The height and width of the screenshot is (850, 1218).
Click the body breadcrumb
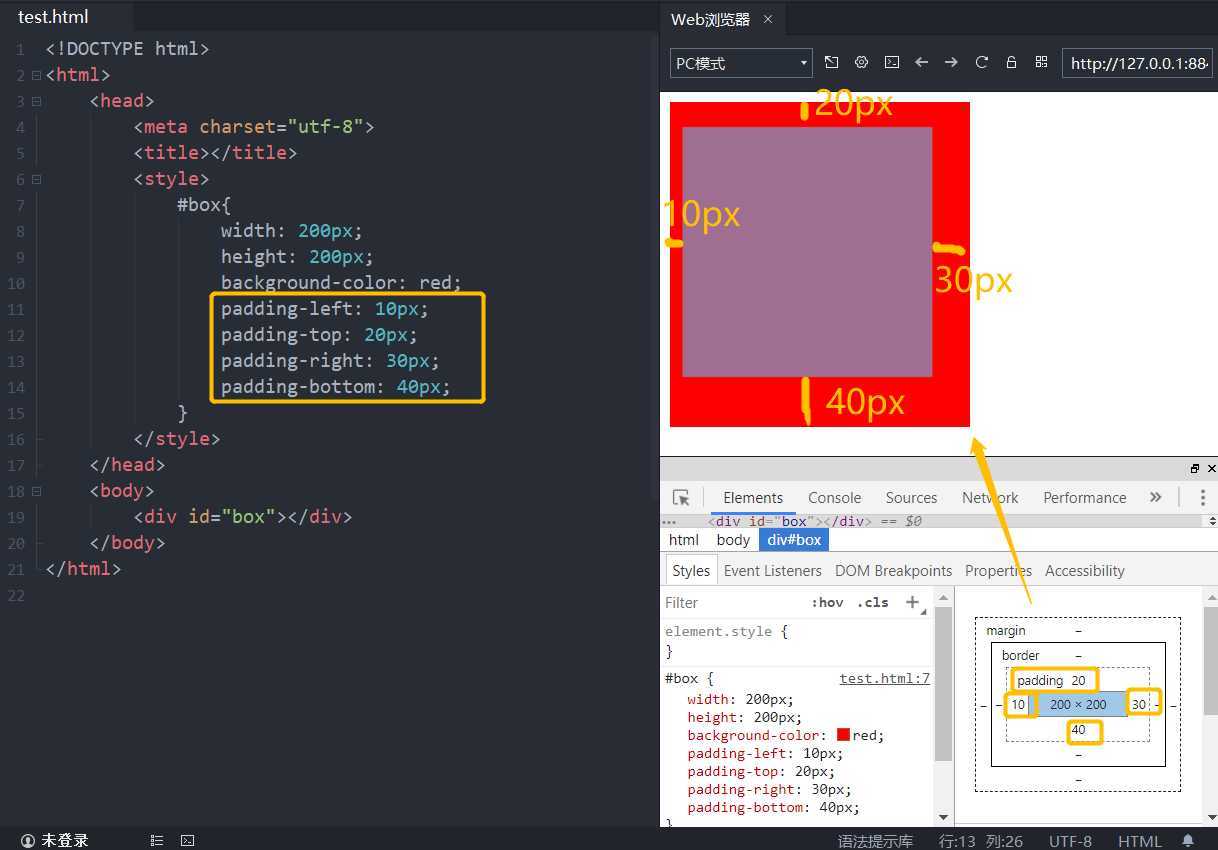[x=733, y=540]
